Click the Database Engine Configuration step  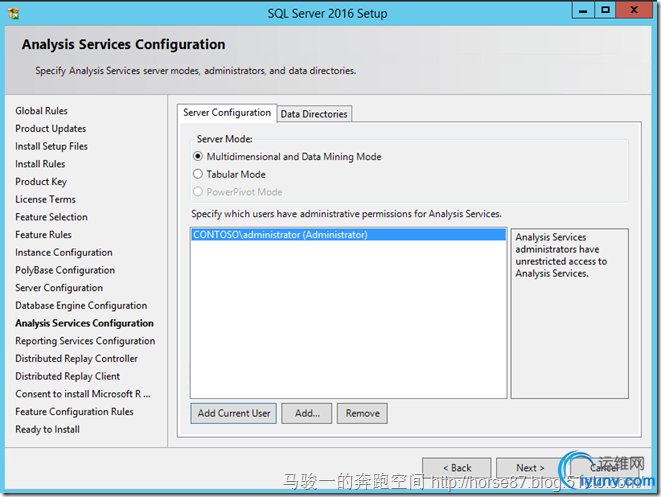pyautogui.click(x=81, y=306)
